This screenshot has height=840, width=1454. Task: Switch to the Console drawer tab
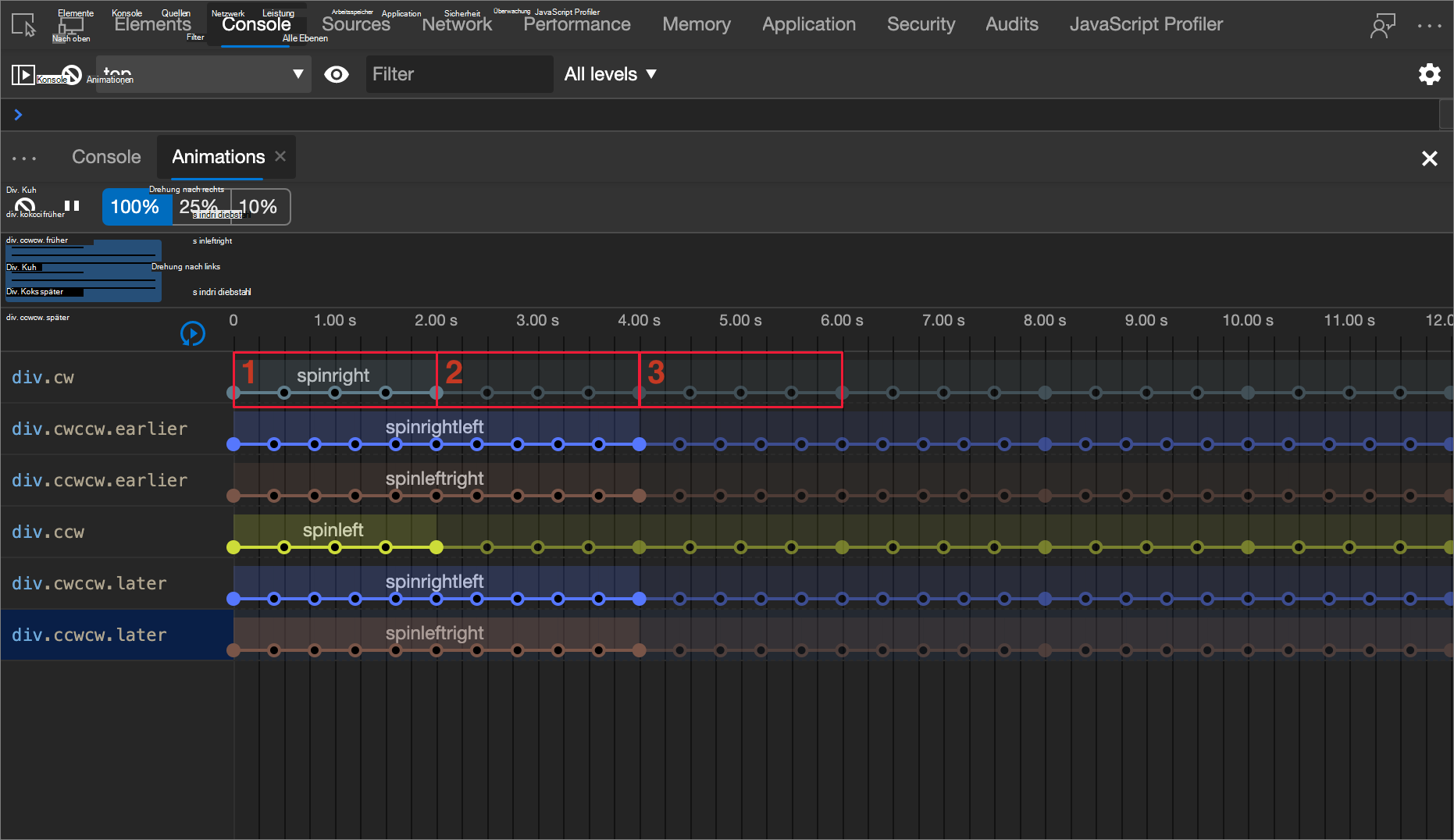105,157
